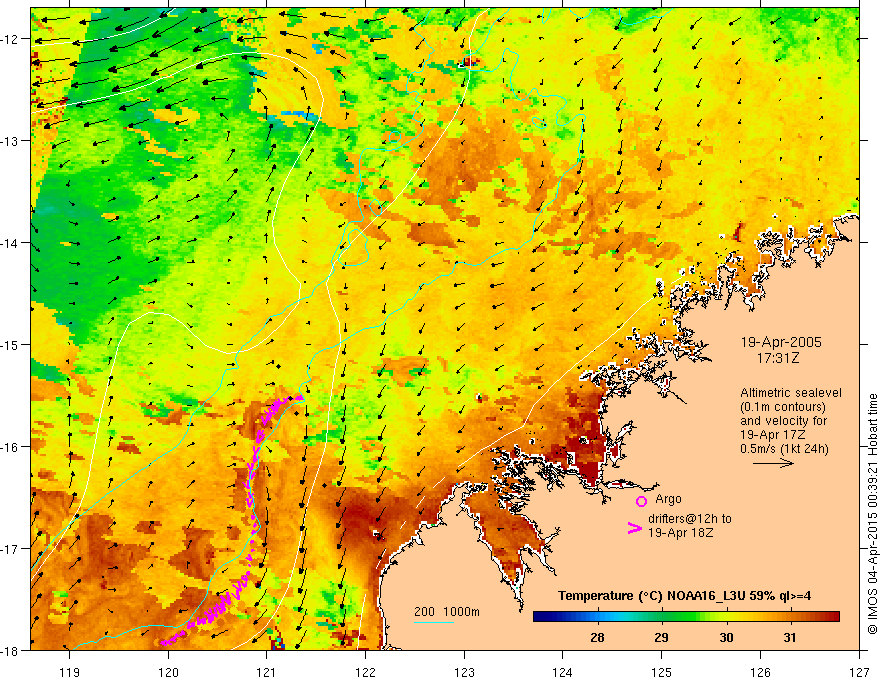
Task: Click the 'Argo' legend label
Action: (x=668, y=499)
